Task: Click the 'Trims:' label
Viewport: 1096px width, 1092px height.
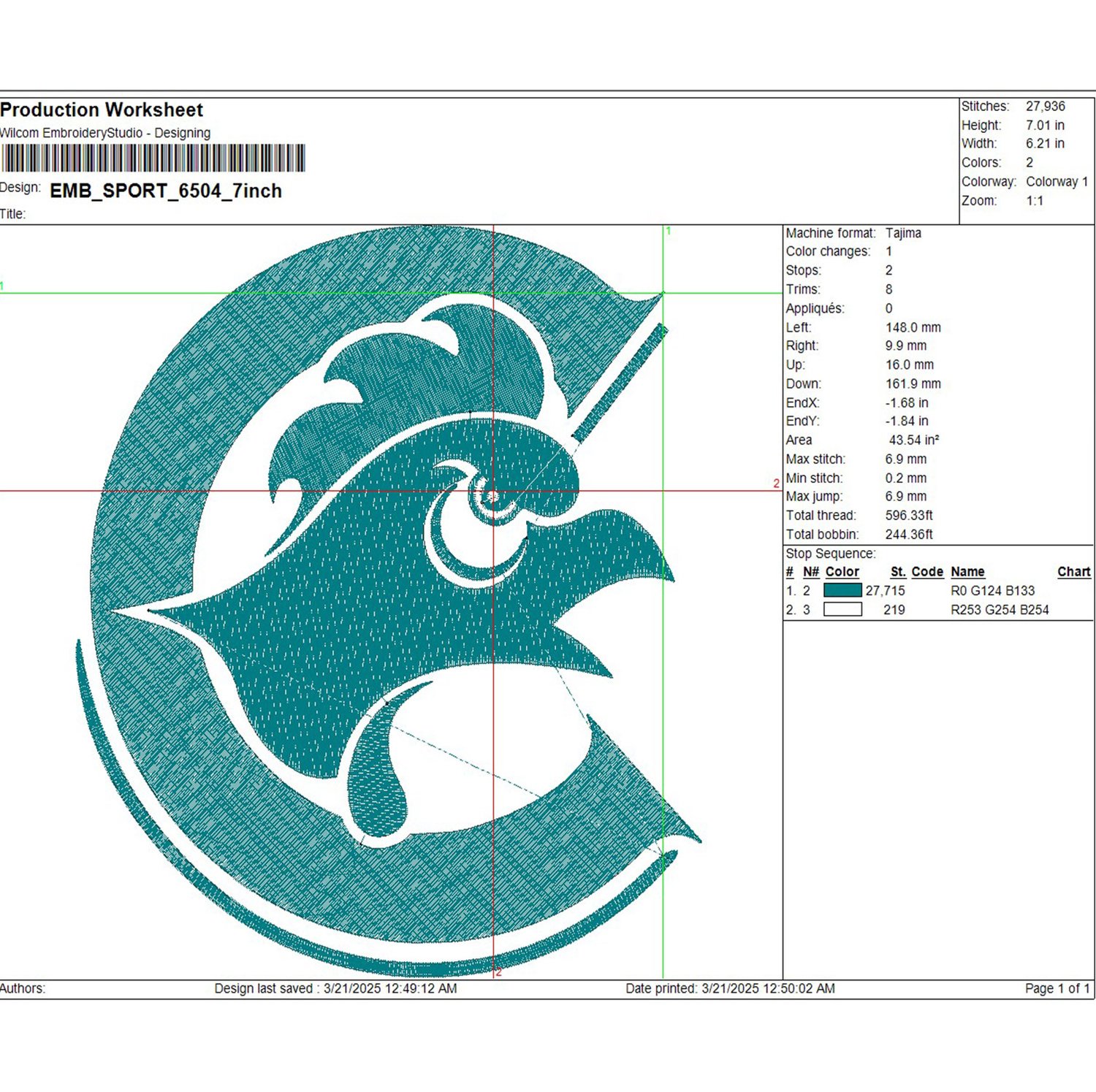Action: (x=803, y=289)
